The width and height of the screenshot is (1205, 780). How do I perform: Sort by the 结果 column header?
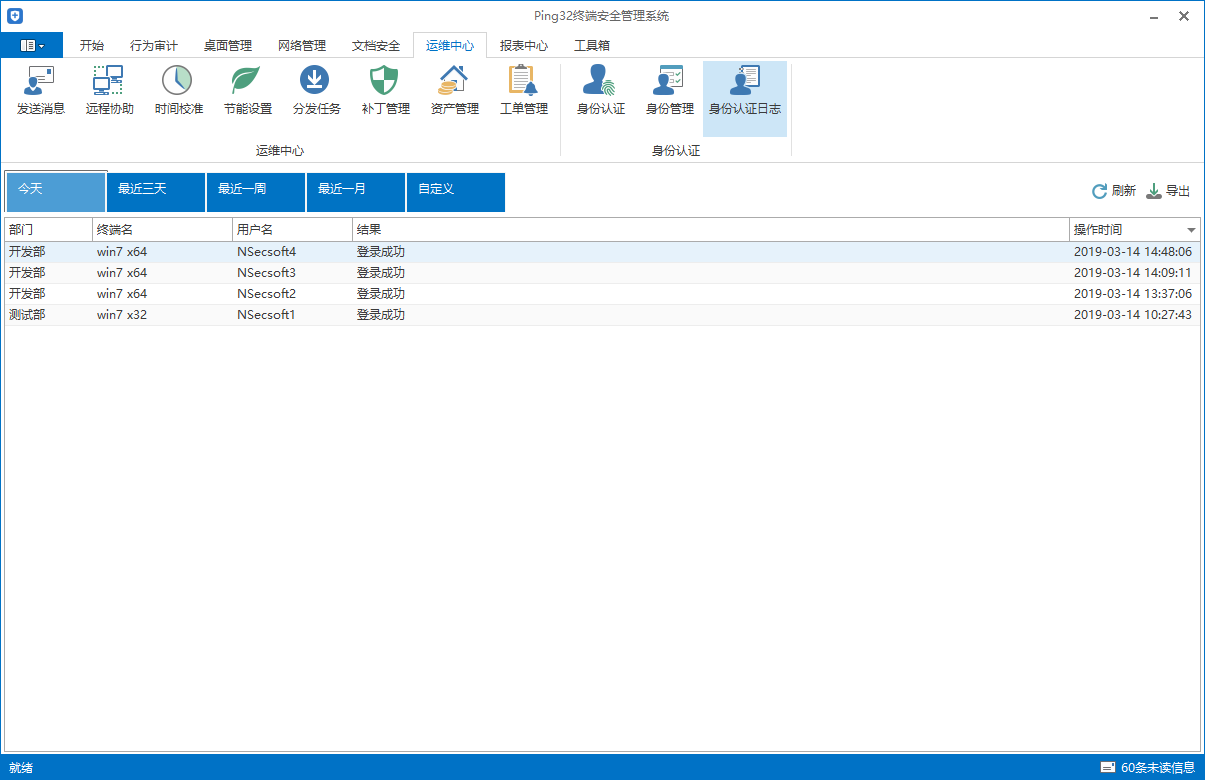[x=711, y=230]
